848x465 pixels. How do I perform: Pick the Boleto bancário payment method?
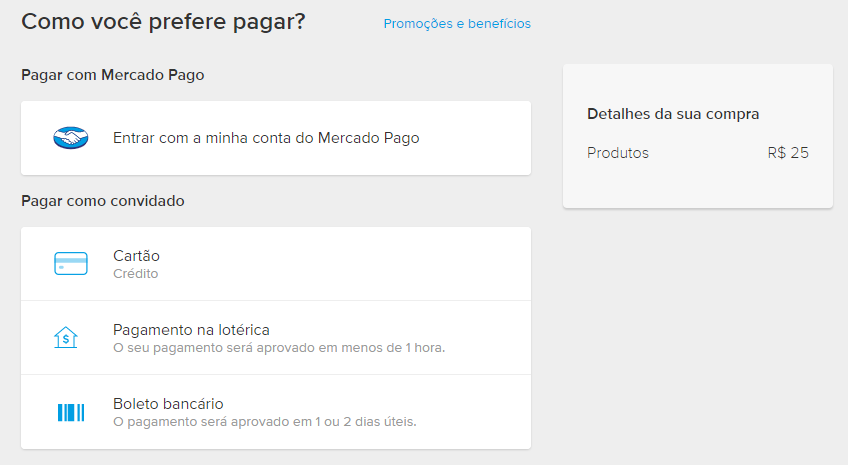pyautogui.click(x=168, y=404)
